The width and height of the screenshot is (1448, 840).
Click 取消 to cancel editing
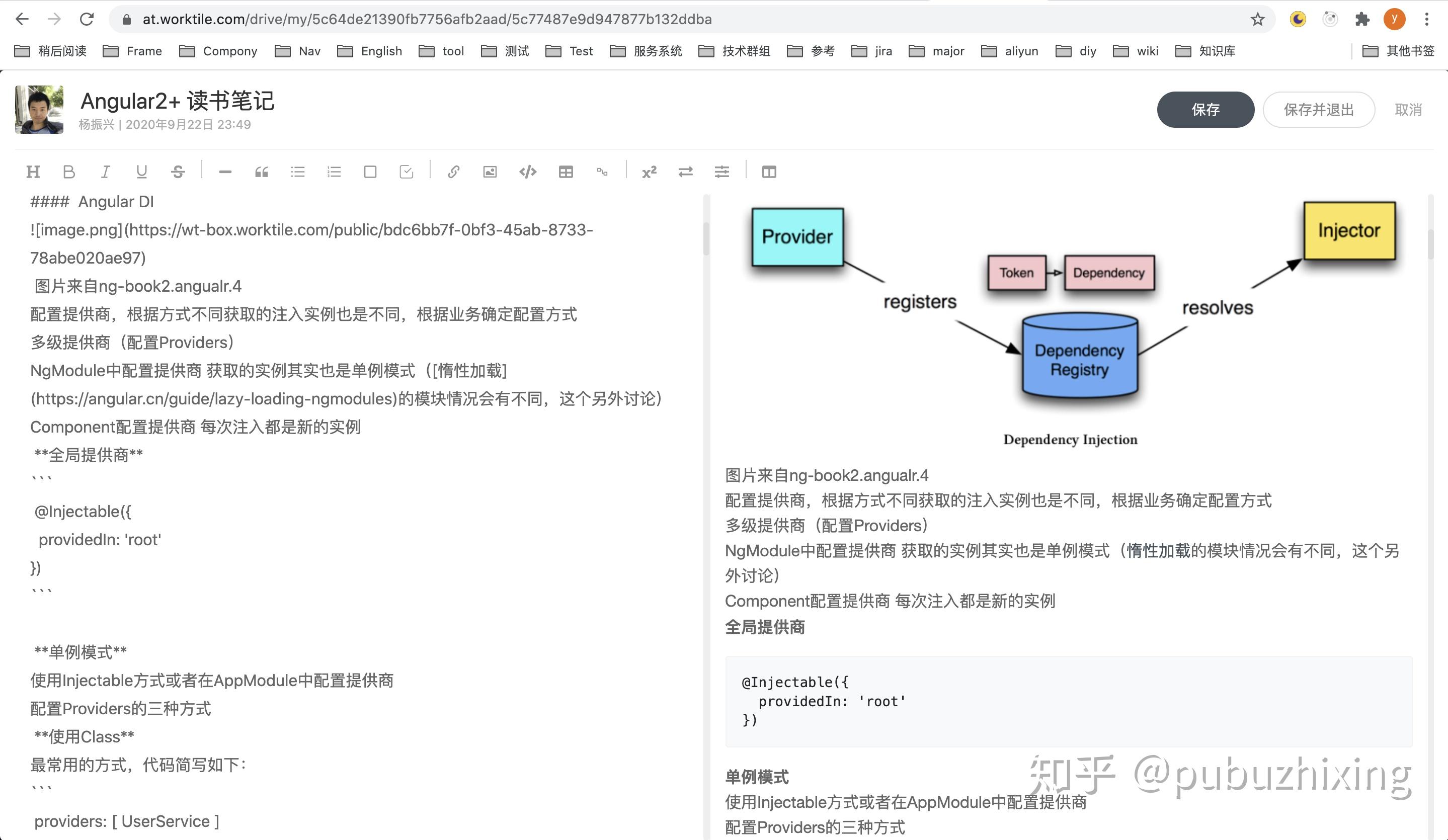click(1408, 110)
